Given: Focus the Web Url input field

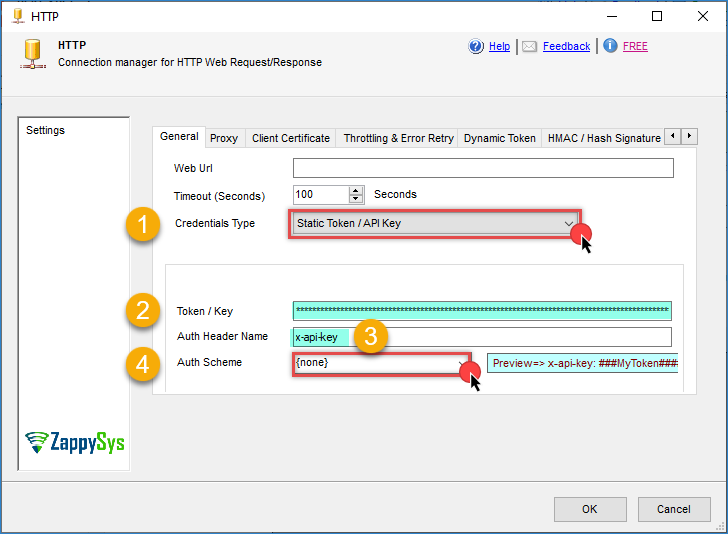Looking at the screenshot, I should click(483, 168).
